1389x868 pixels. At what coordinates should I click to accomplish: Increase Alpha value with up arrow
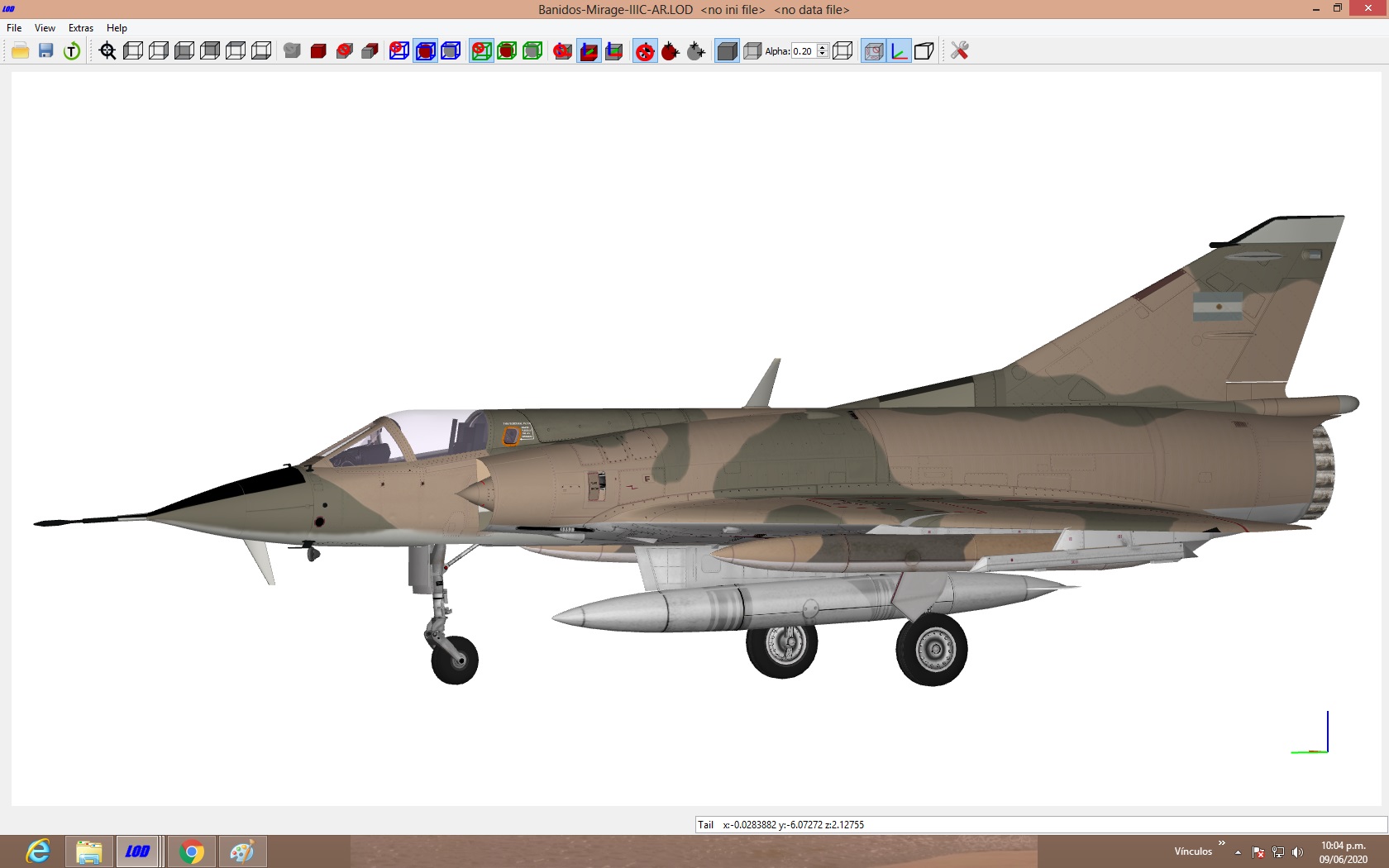coord(823,47)
